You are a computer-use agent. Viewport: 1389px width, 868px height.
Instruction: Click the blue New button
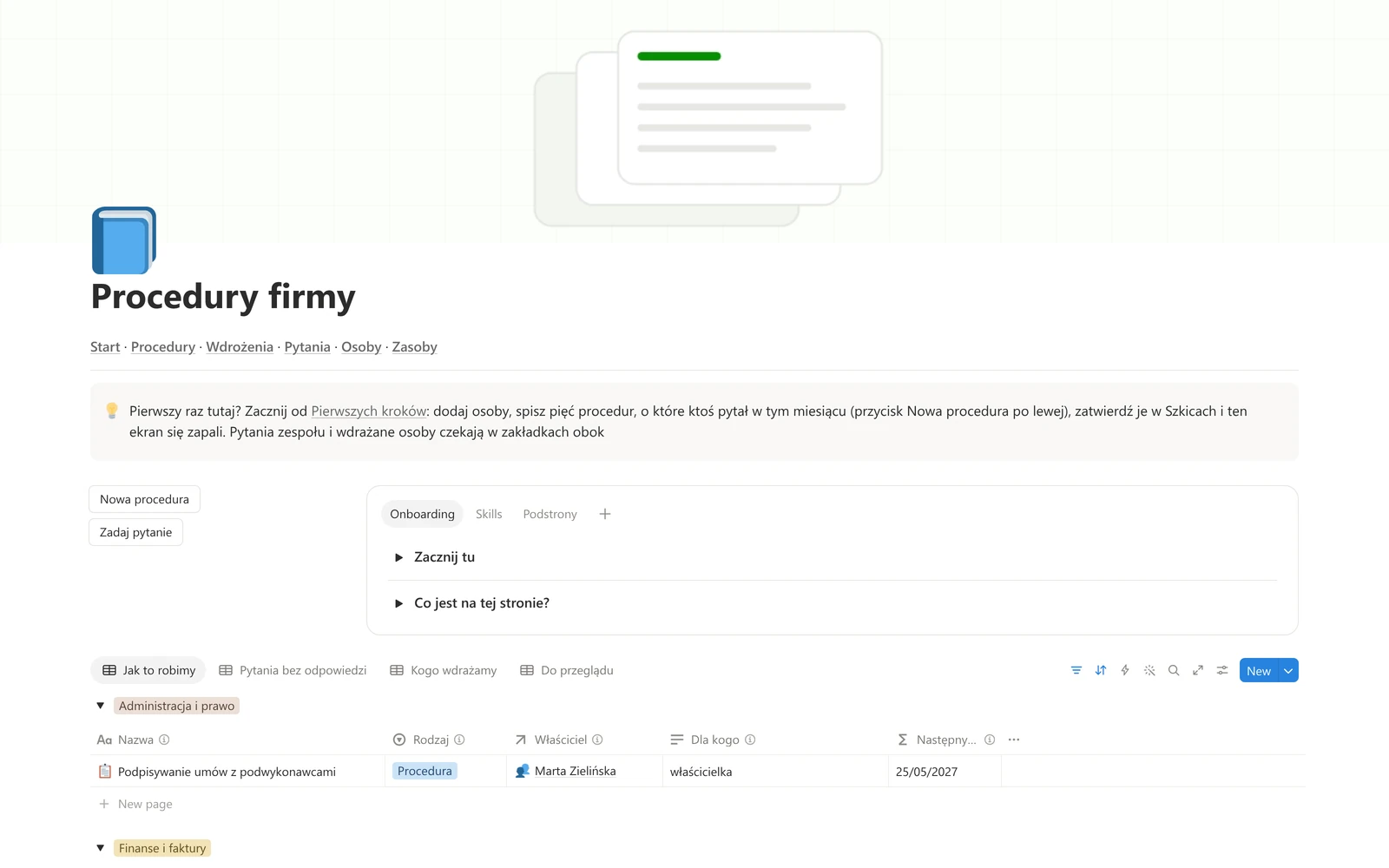point(1259,670)
